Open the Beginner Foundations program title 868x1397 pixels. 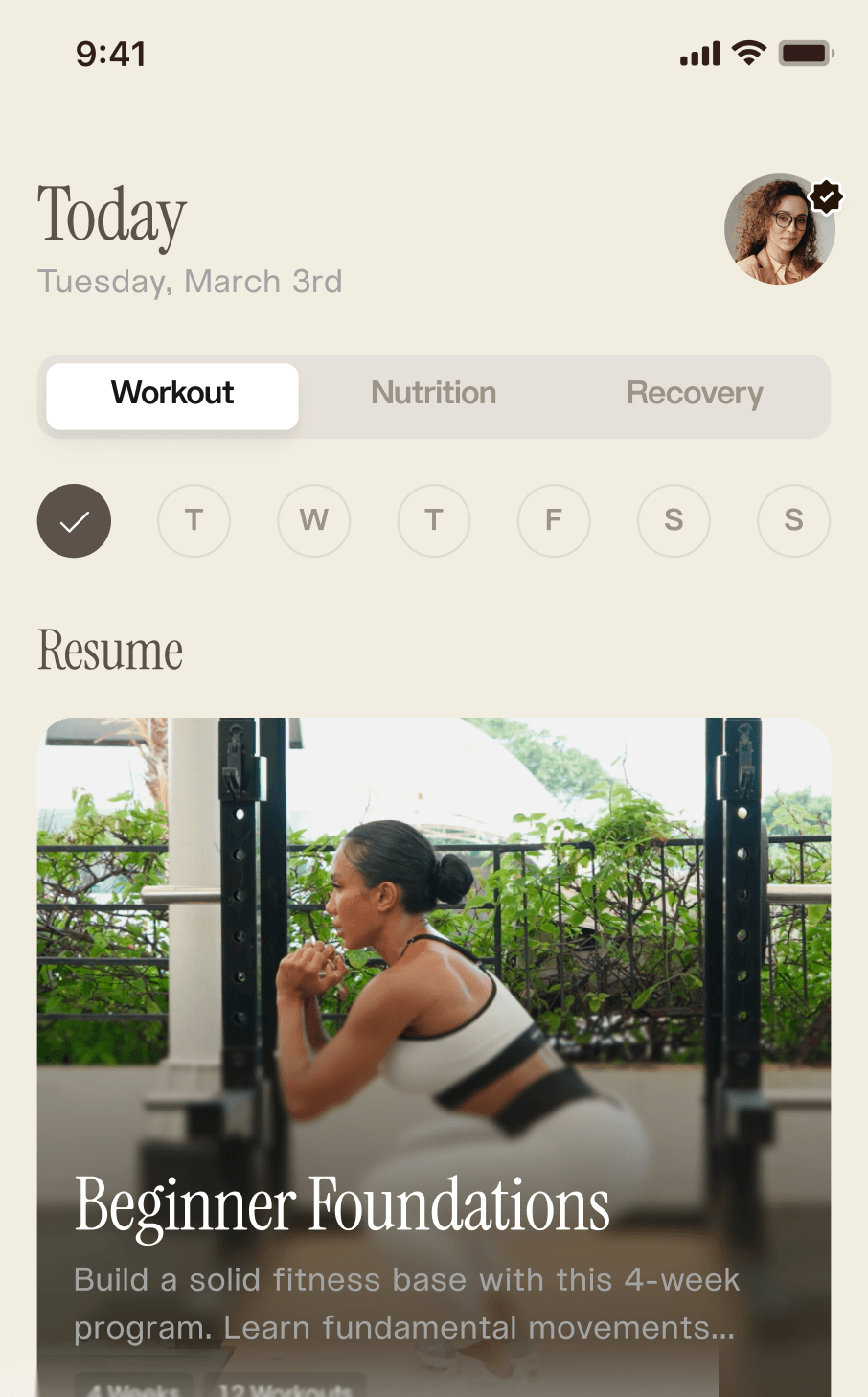point(342,1206)
